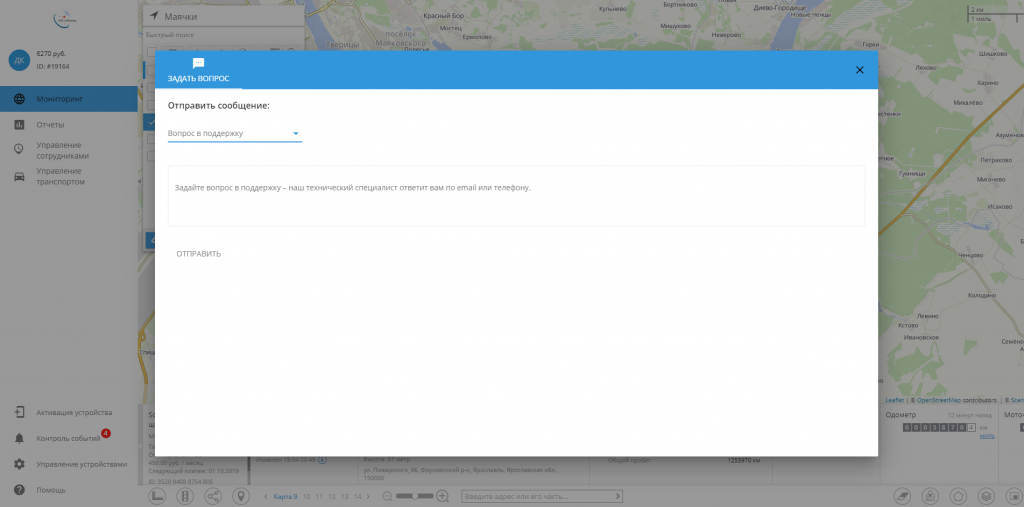Click the bar chart Отчеты icon

tap(20, 125)
